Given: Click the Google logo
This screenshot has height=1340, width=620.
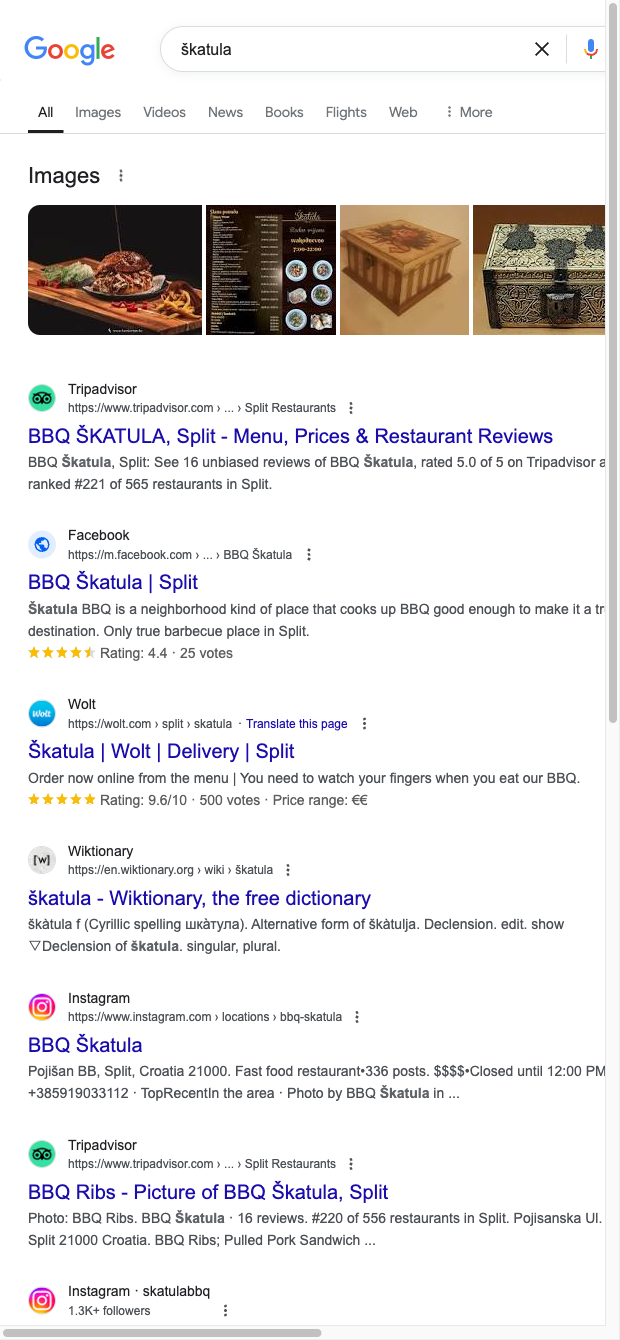Looking at the screenshot, I should tap(69, 50).
